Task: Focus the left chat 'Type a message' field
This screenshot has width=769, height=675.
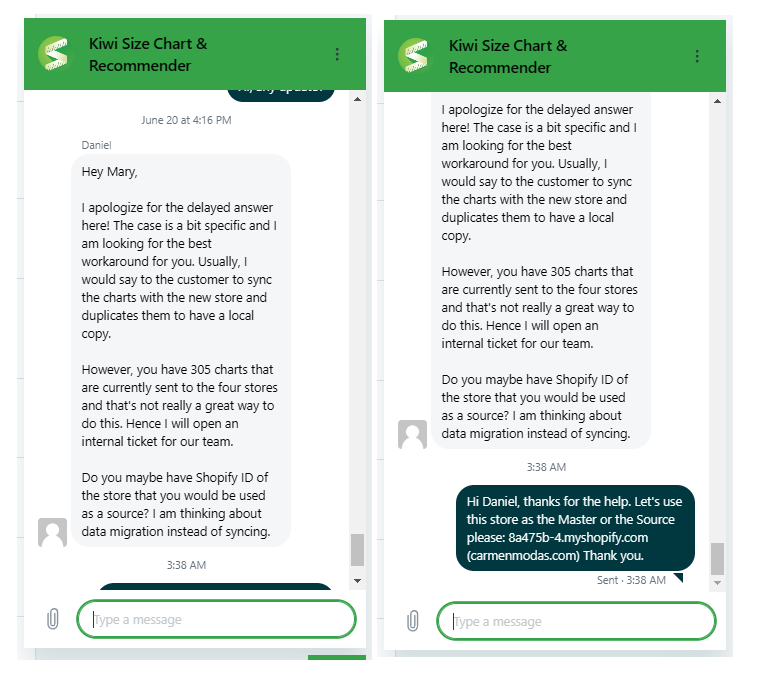Action: coord(216,619)
